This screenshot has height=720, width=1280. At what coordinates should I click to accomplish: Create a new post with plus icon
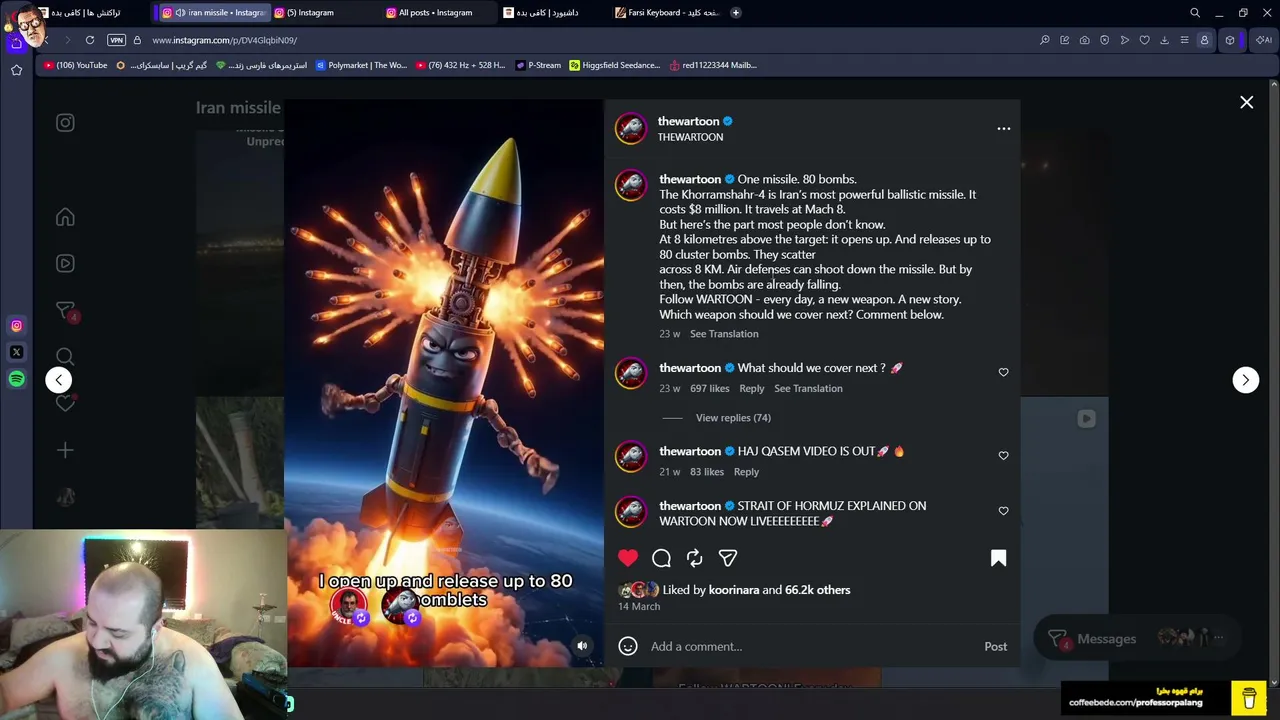tap(65, 450)
